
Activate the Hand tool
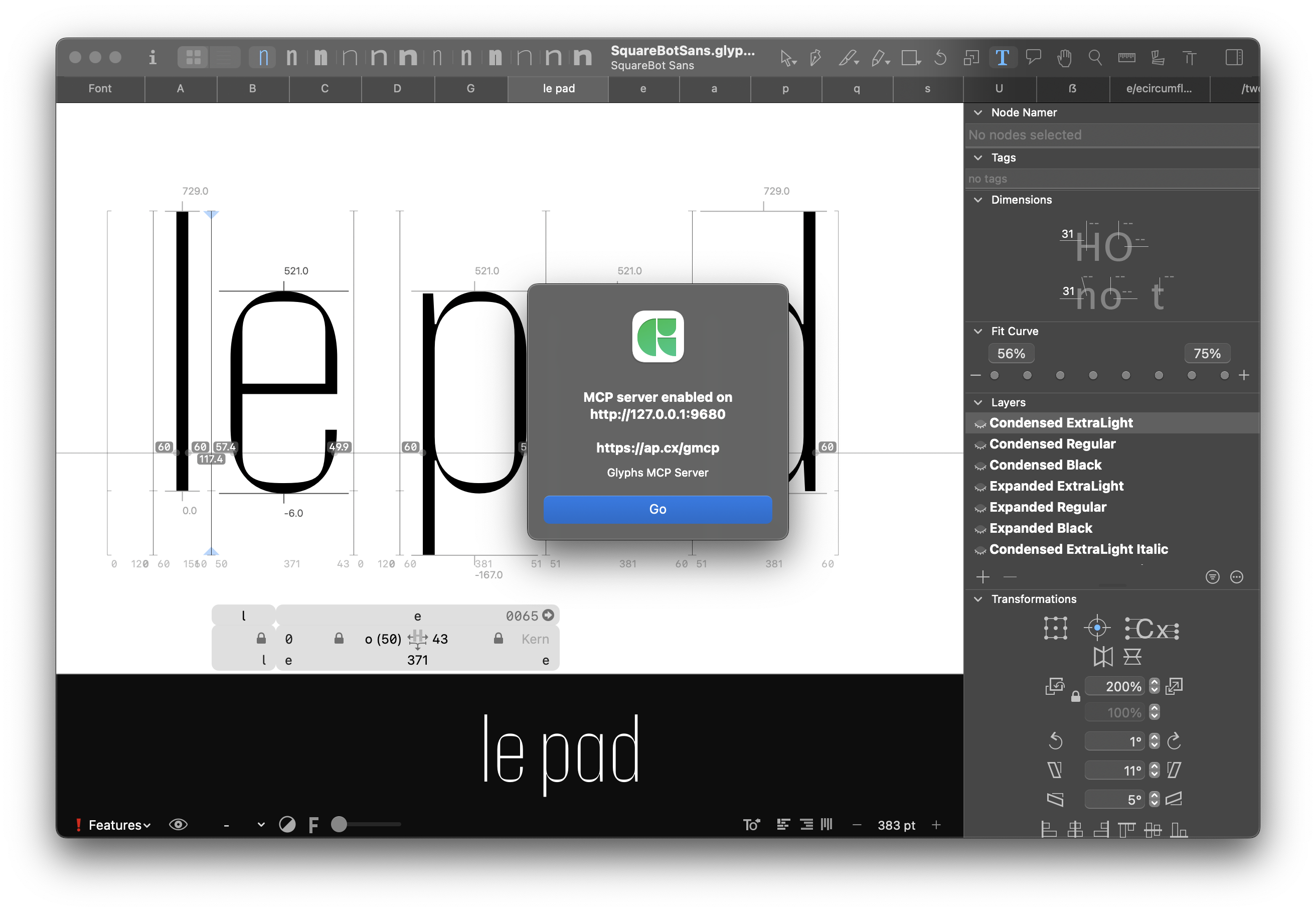(x=1064, y=57)
